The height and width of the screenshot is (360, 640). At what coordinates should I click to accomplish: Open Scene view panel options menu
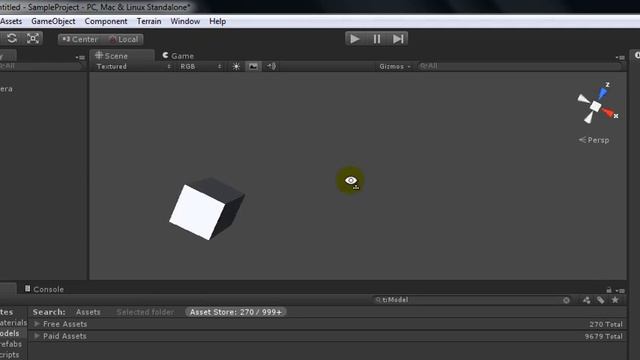point(620,58)
